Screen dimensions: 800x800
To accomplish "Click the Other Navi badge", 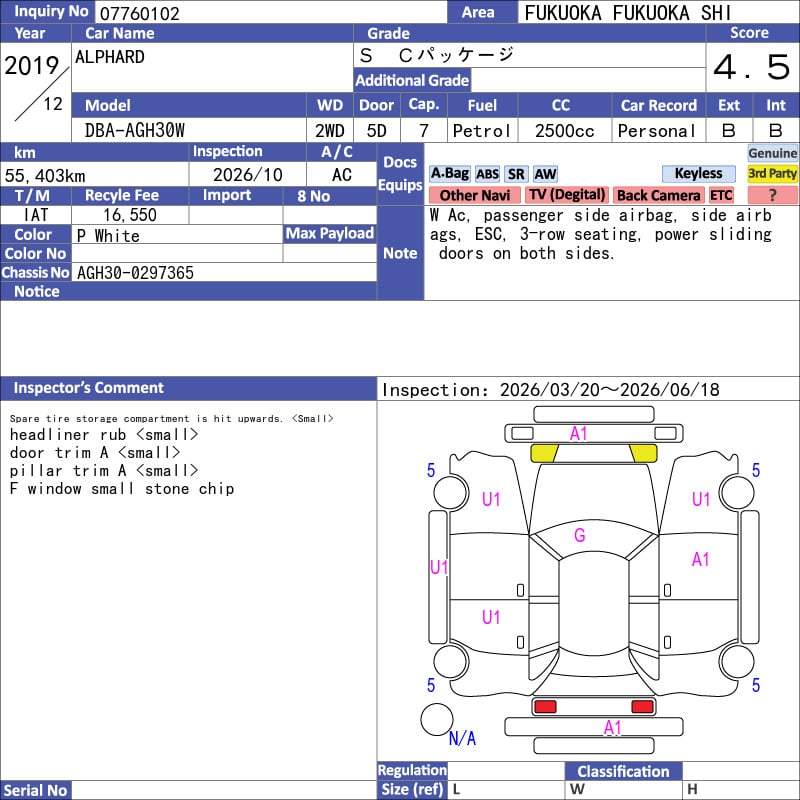I will click(474, 196).
